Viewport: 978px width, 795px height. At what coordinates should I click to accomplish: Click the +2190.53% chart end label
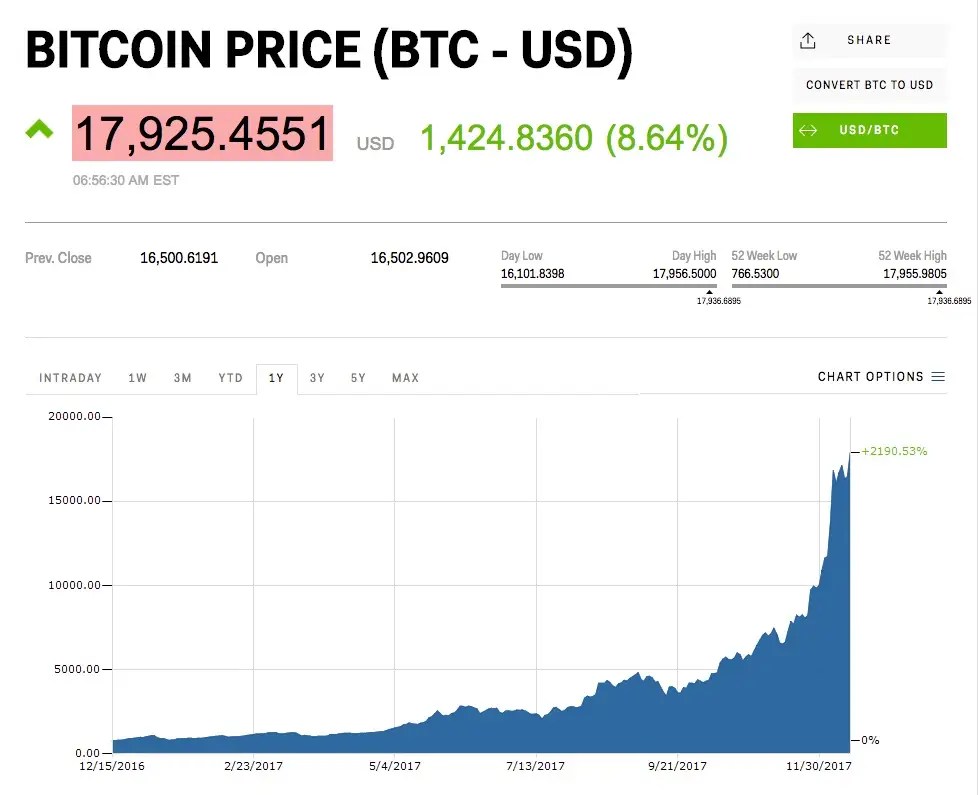[894, 451]
